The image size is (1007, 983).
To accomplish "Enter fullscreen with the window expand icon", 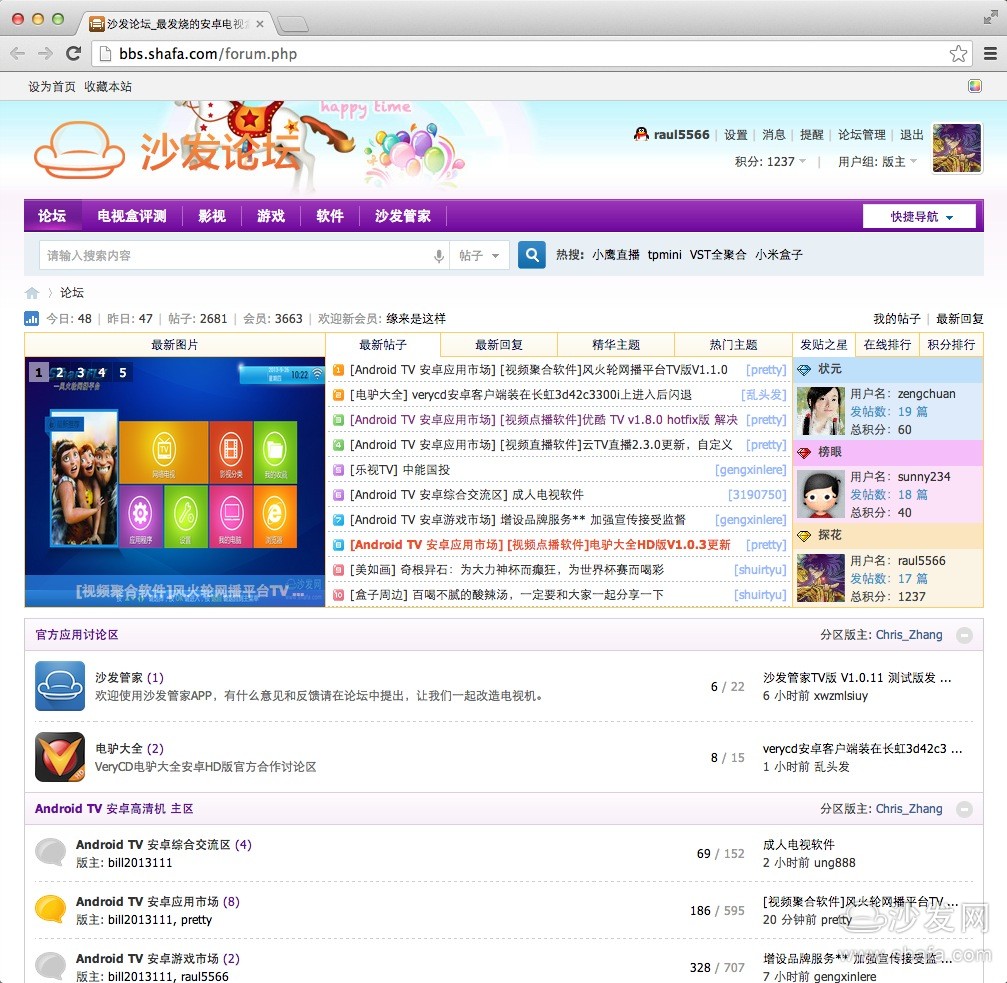I will [990, 18].
